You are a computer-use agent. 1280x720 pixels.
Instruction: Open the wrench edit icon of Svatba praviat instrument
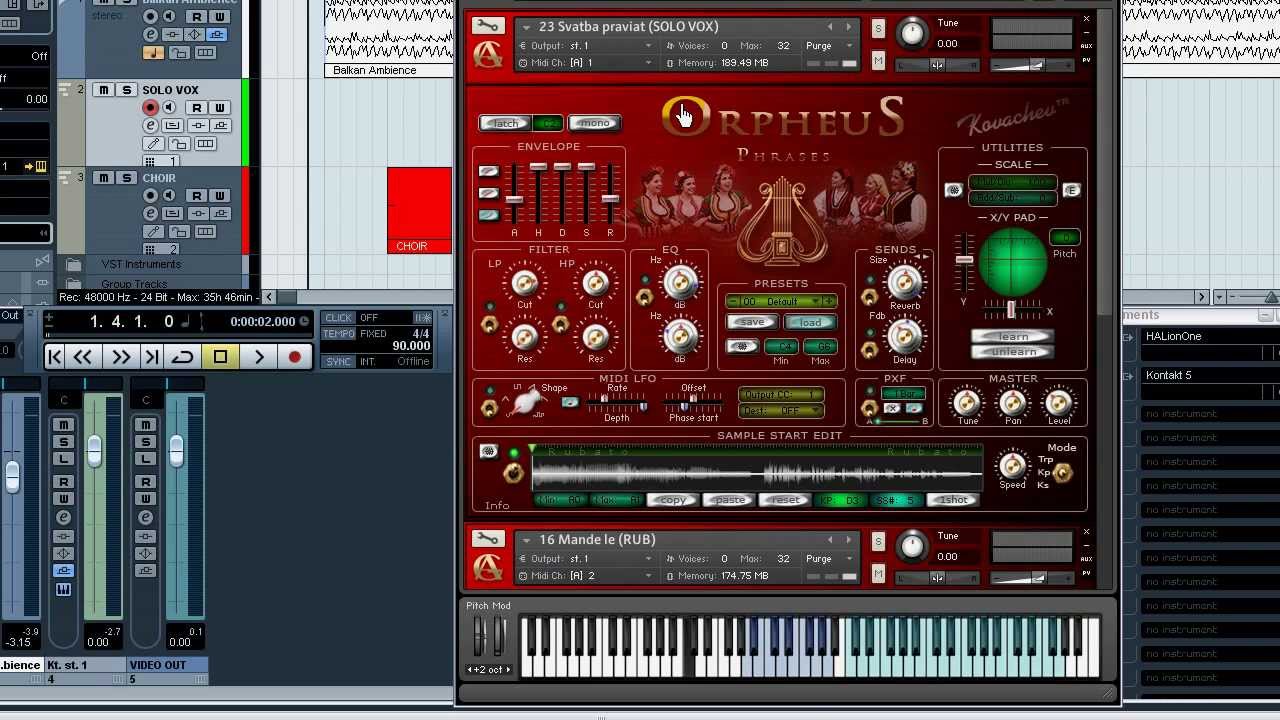(487, 26)
